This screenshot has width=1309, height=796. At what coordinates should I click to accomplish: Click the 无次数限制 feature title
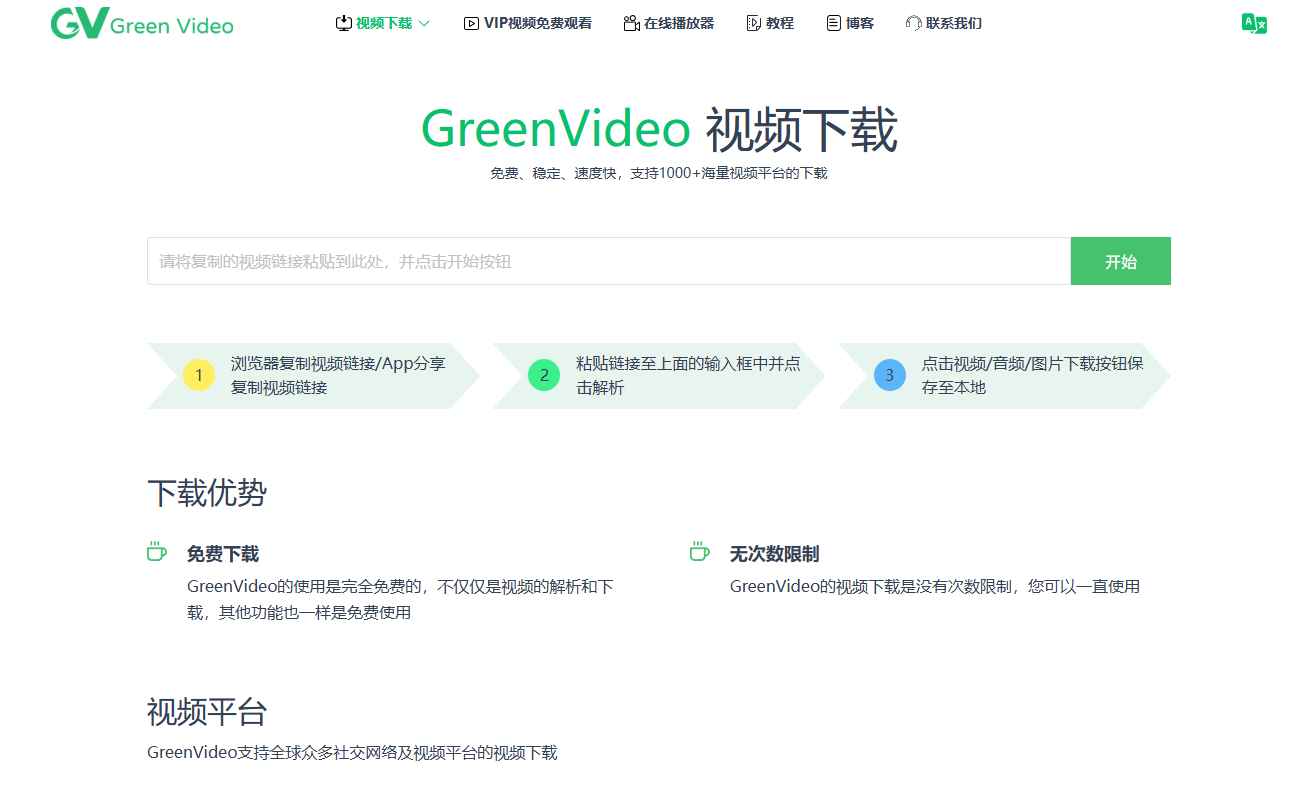775,553
